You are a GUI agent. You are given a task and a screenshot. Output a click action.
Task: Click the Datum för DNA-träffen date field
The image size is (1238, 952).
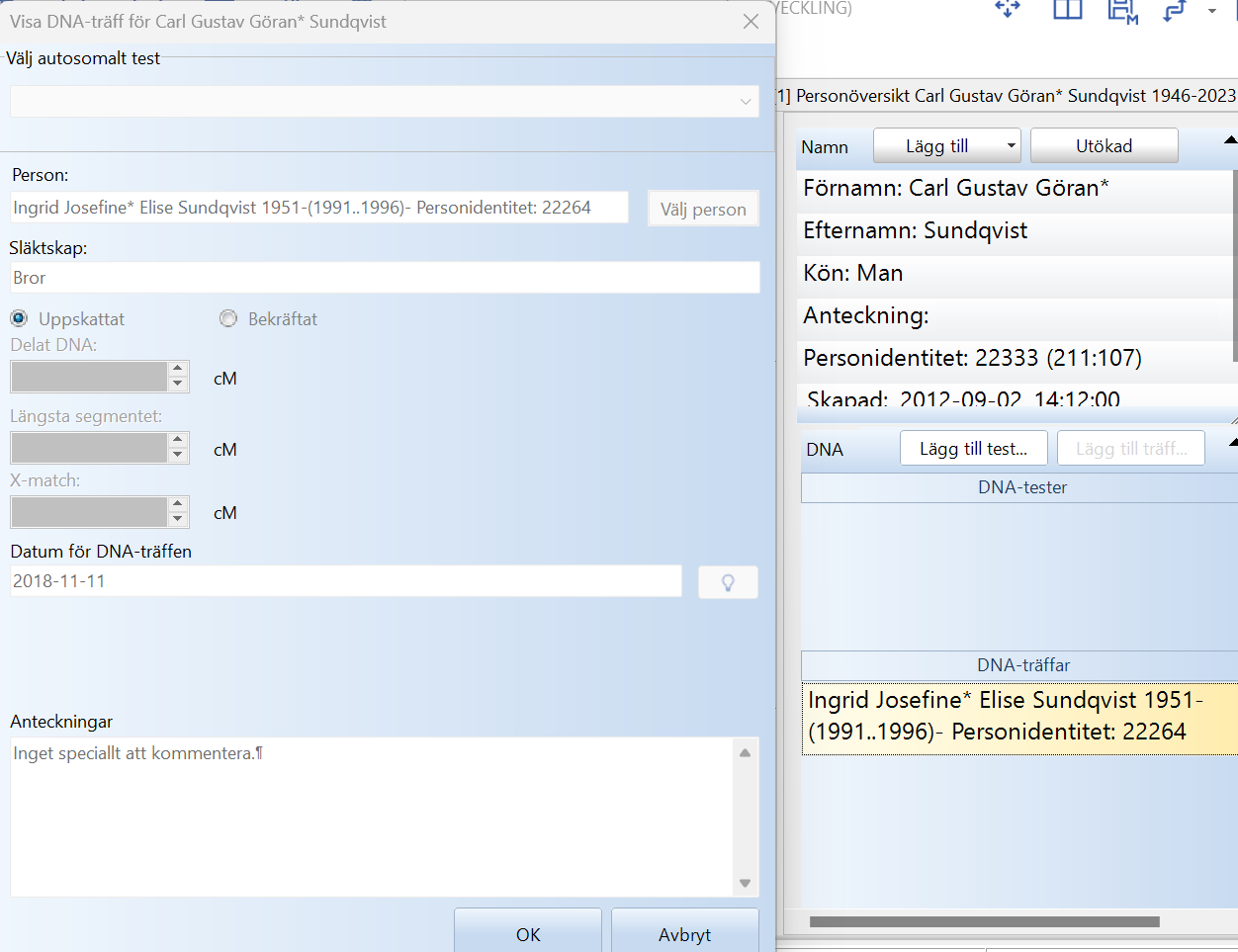(x=346, y=581)
